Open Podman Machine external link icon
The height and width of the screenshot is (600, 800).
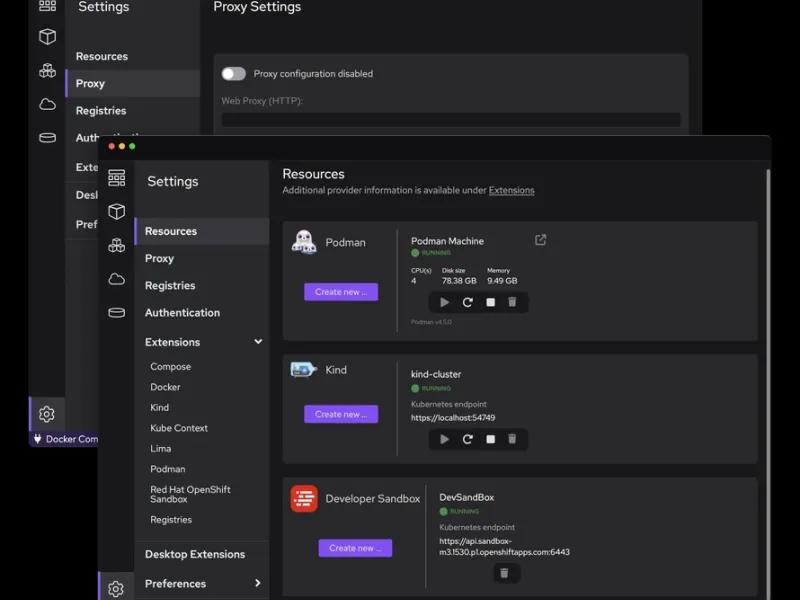click(540, 240)
